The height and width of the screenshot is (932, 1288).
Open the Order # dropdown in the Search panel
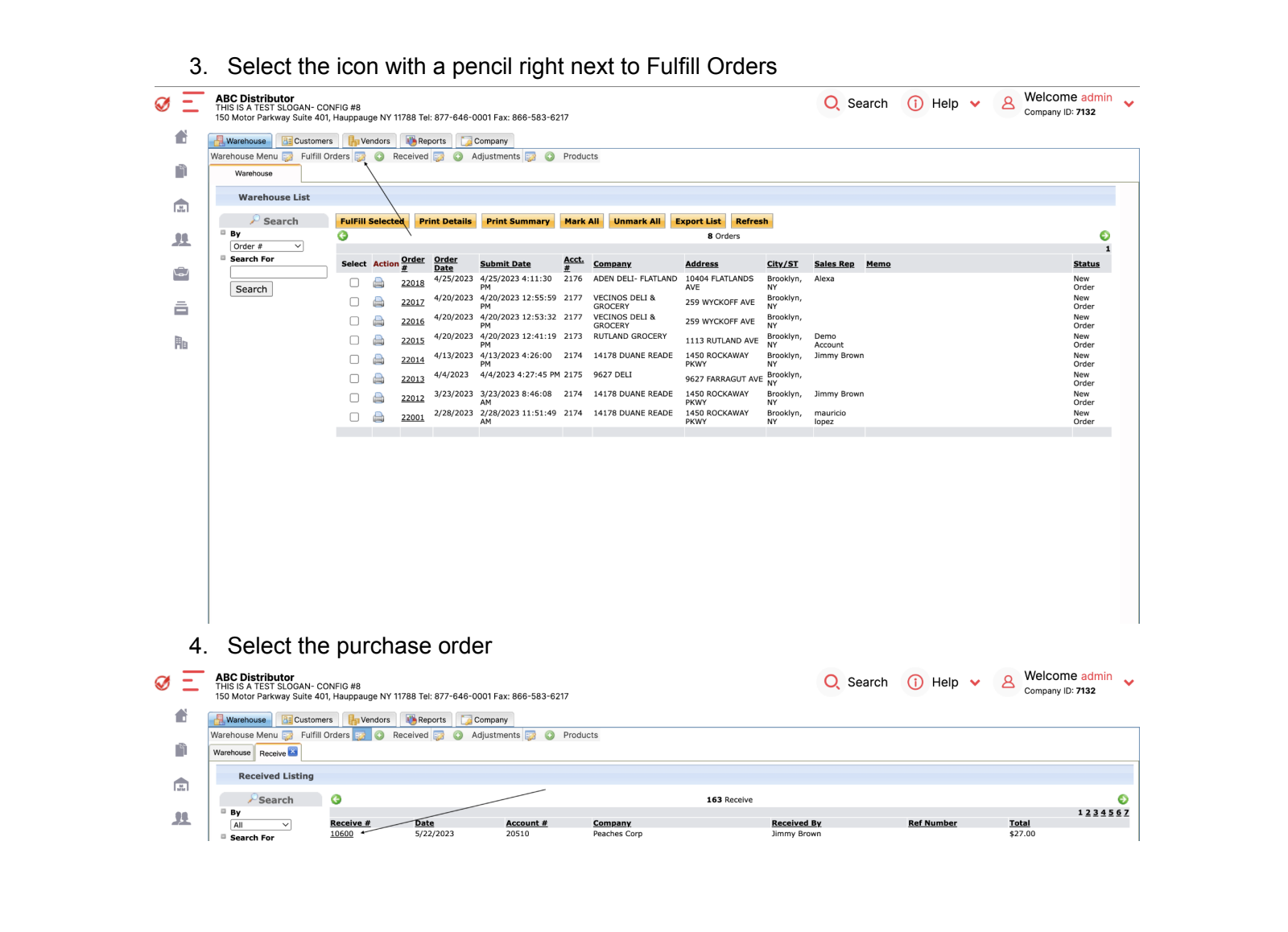click(266, 245)
